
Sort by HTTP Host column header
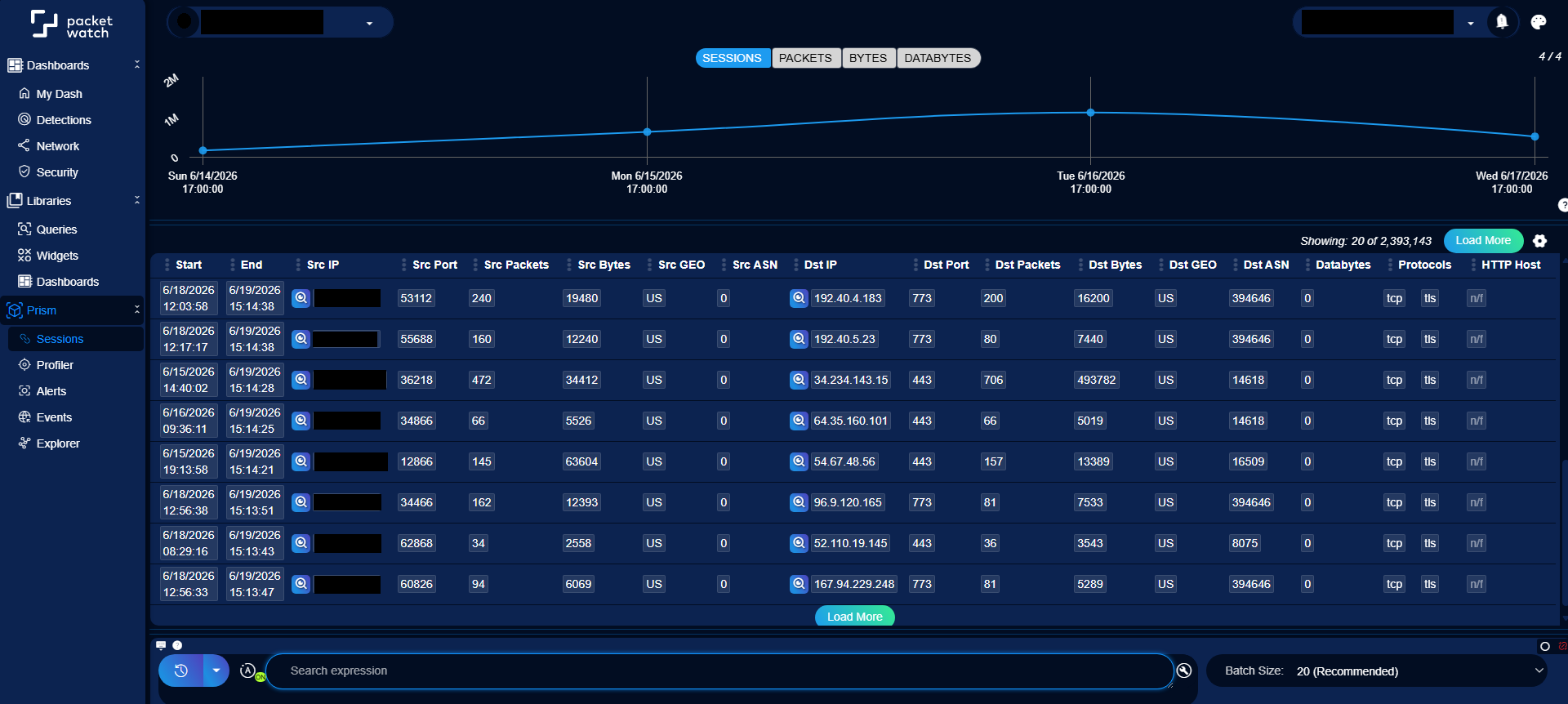(1511, 265)
